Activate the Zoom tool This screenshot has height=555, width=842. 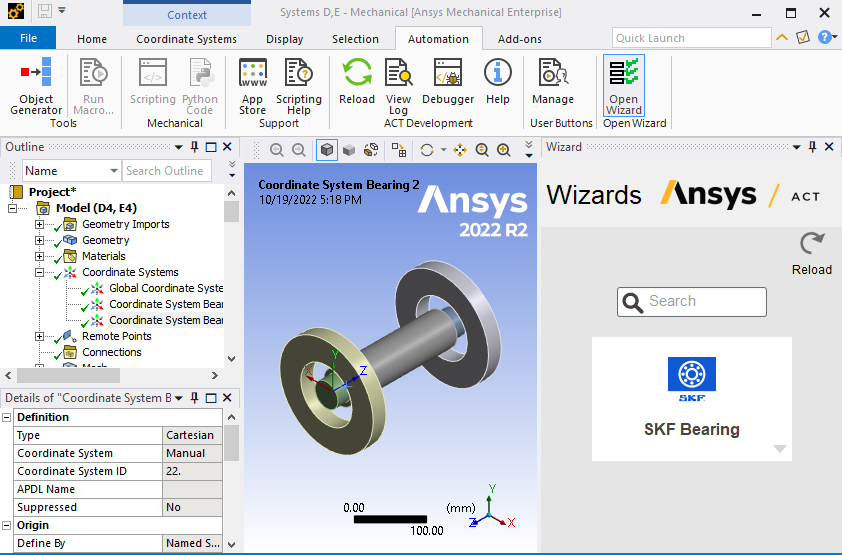[x=482, y=150]
